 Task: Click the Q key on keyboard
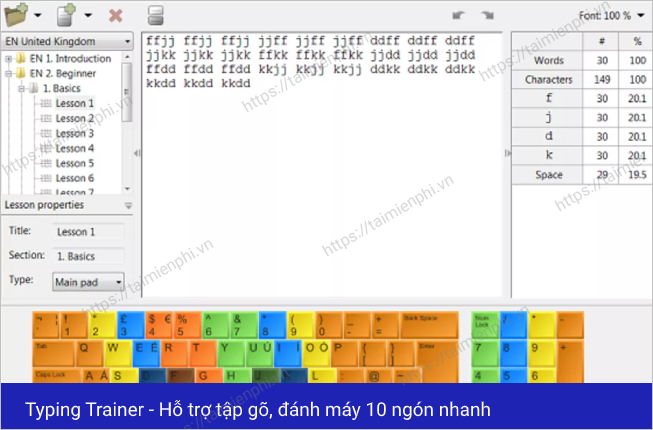point(90,353)
